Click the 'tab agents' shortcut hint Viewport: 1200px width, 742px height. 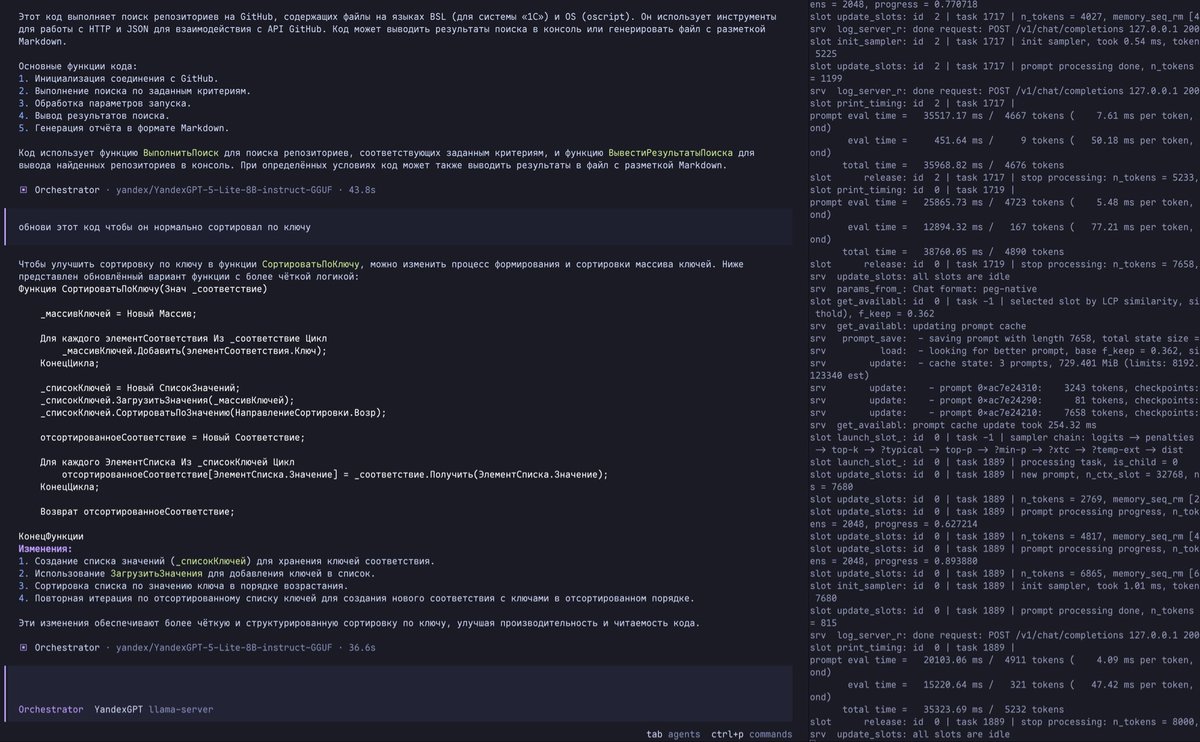pyautogui.click(x=673, y=734)
